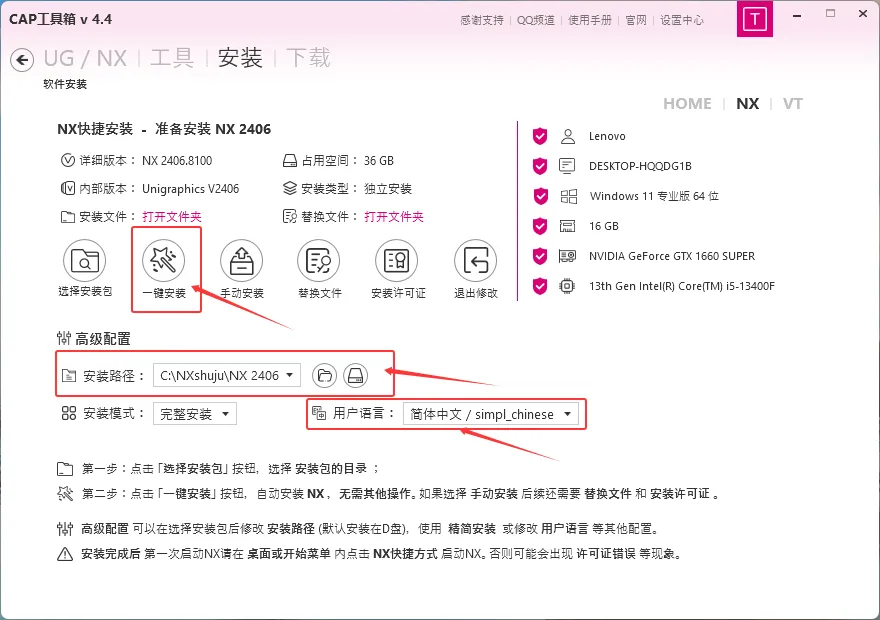The width and height of the screenshot is (880, 620).
Task: Click the user icon next to Lenovo
Action: [568, 136]
